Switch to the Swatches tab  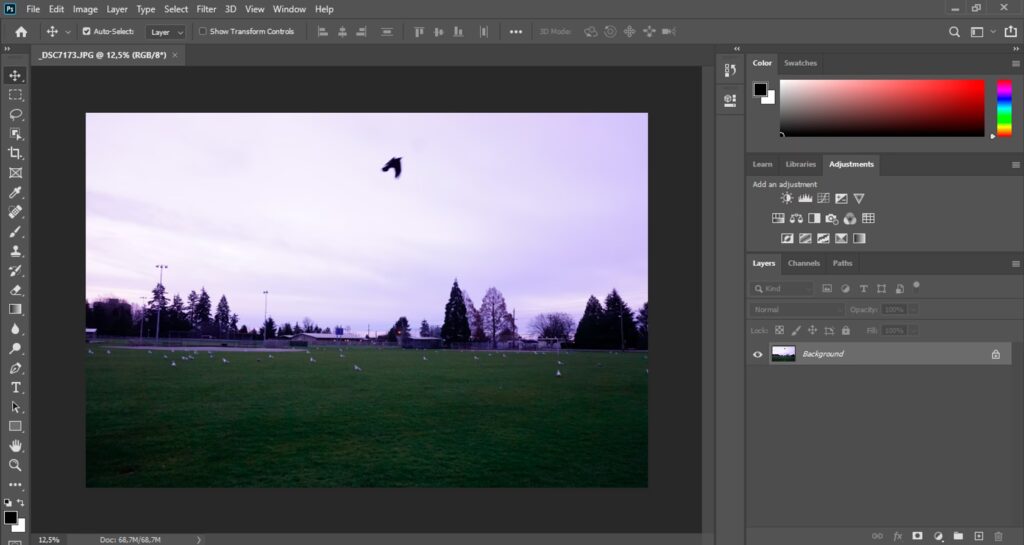click(x=800, y=63)
